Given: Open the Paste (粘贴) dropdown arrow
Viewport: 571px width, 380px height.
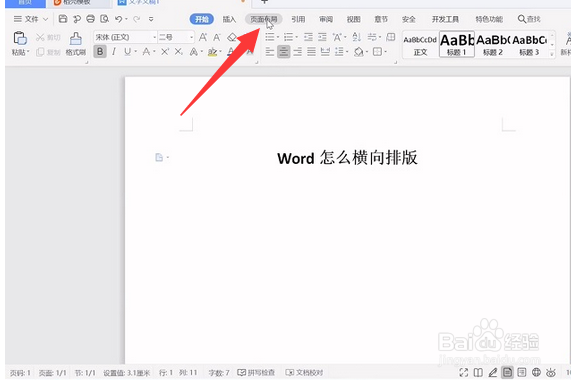Looking at the screenshot, I should pos(28,52).
